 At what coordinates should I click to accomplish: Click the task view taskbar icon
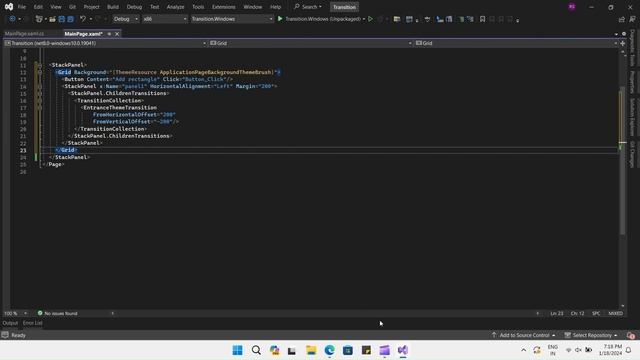292,350
